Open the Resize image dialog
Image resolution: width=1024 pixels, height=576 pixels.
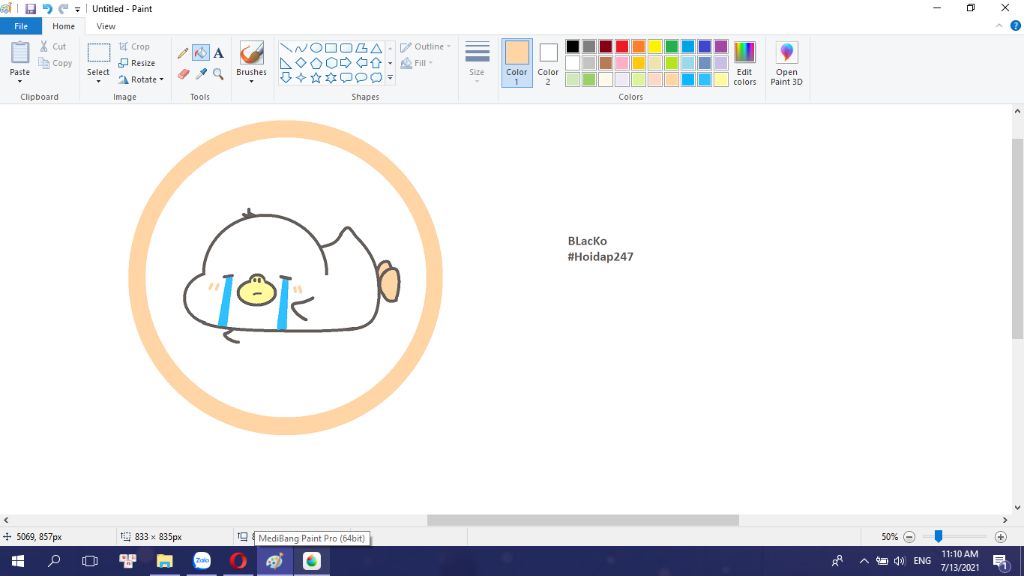click(x=136, y=63)
